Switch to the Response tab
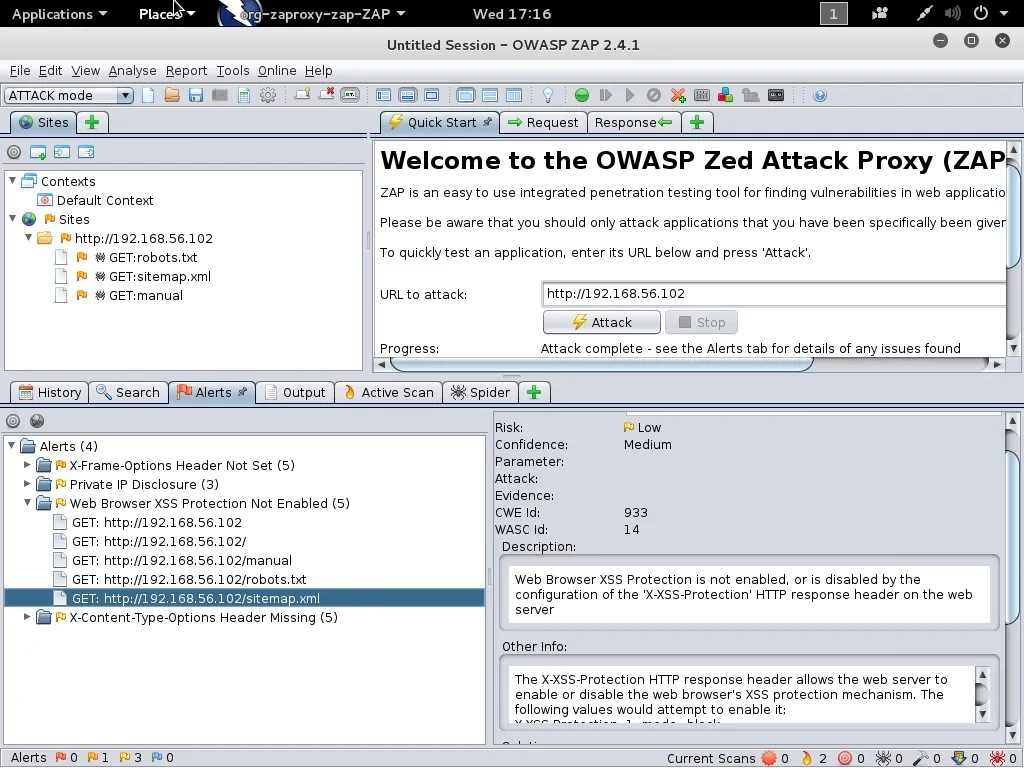 [x=633, y=122]
